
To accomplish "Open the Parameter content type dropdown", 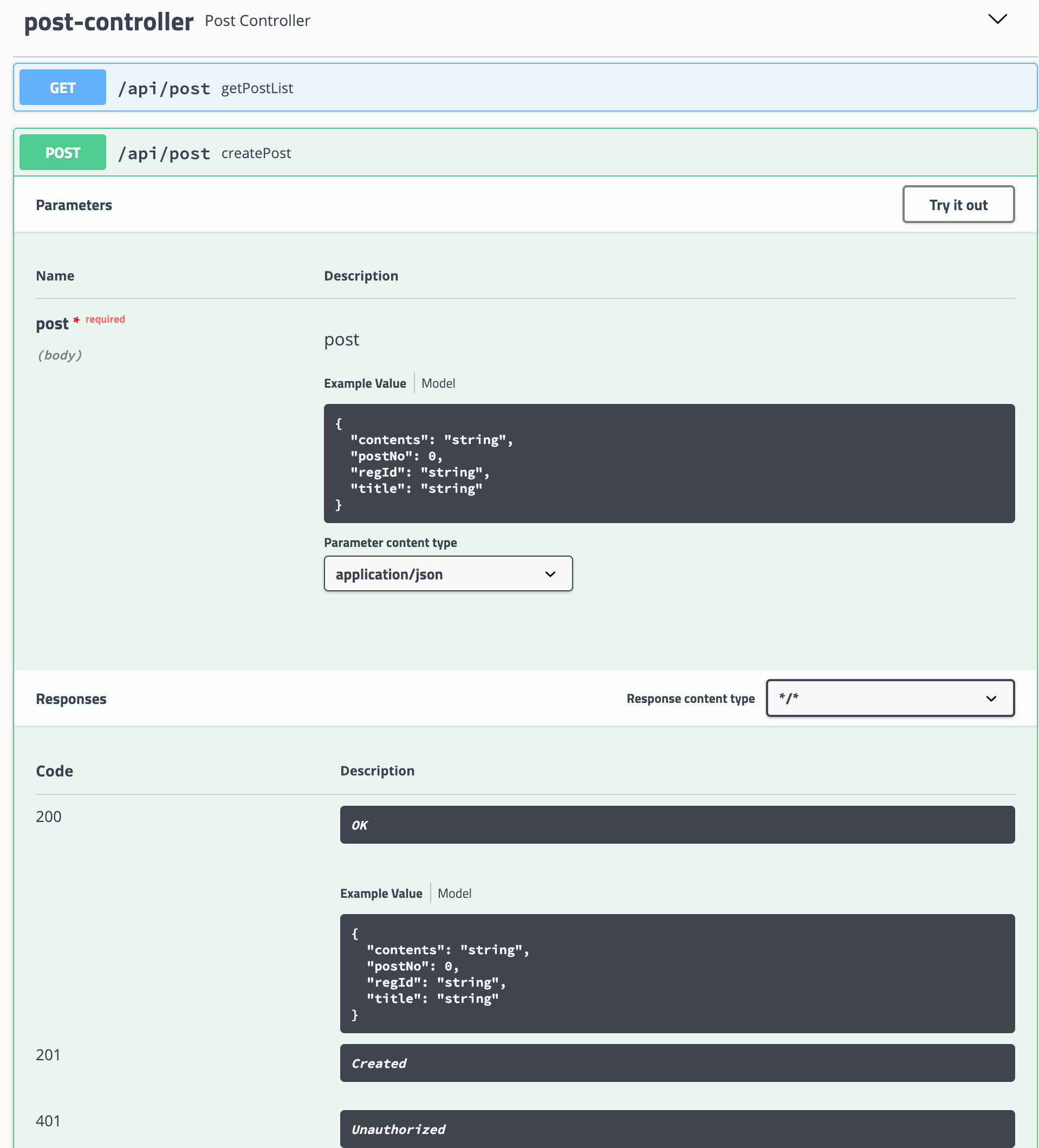I will 448,574.
